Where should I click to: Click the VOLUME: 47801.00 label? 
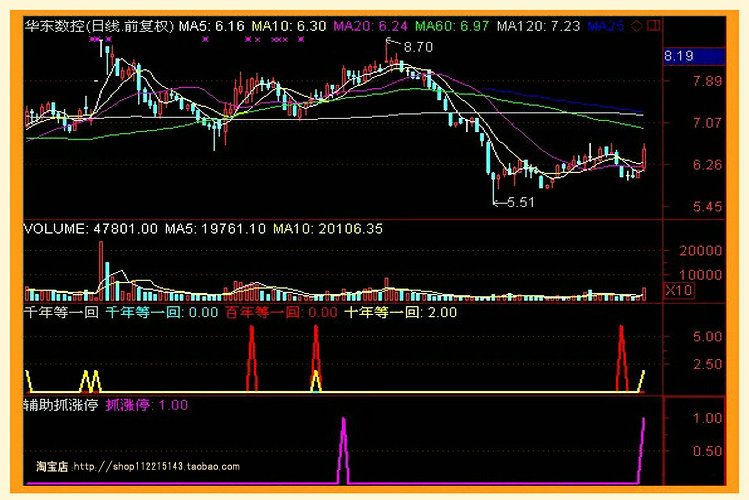(x=91, y=229)
